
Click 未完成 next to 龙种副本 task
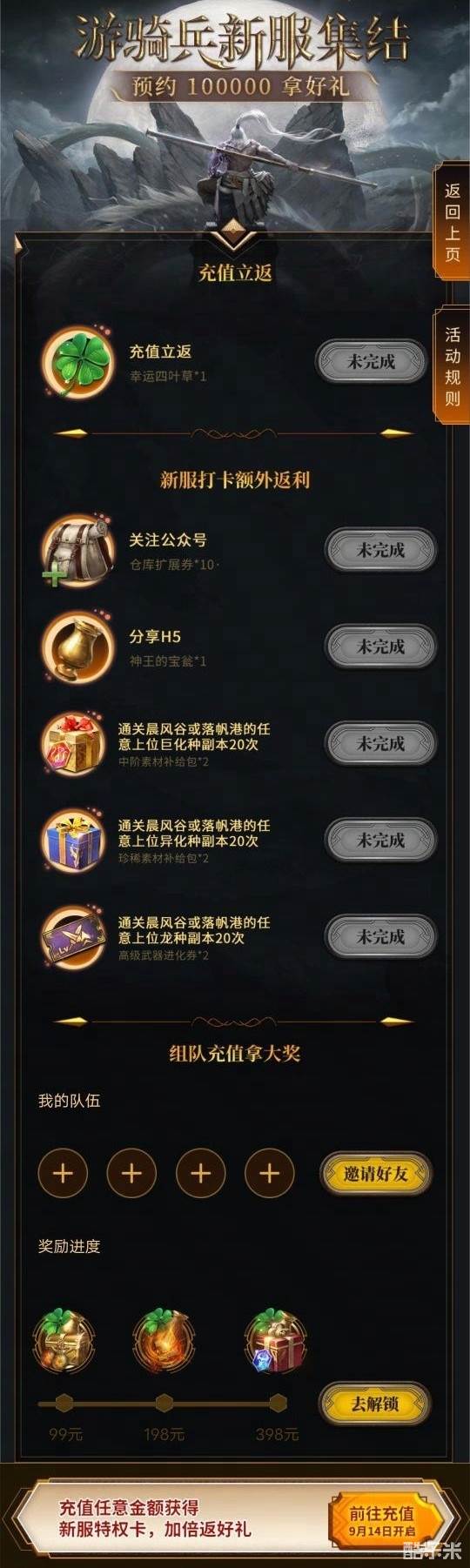(380, 937)
